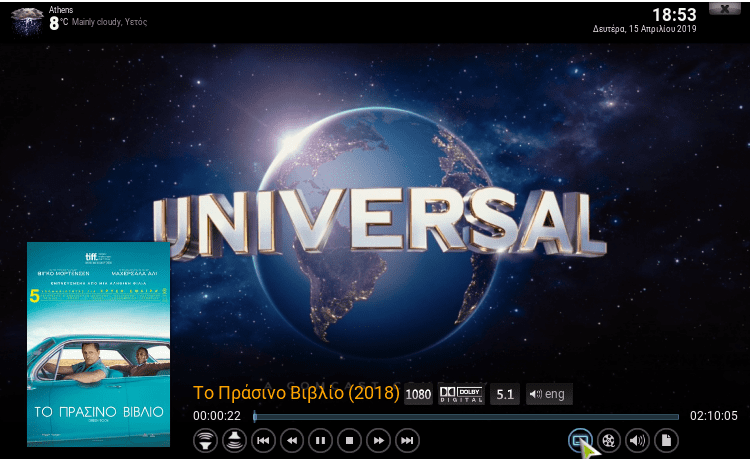Stop the movie playback
The image size is (750, 459).
(349, 440)
